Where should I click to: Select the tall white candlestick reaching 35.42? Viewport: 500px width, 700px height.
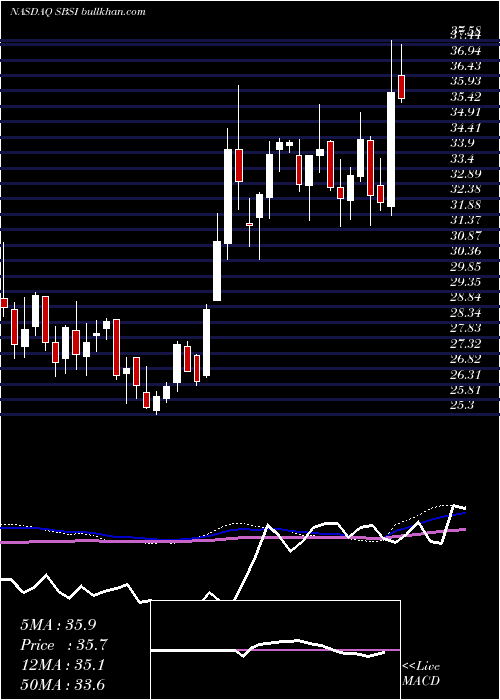click(391, 149)
